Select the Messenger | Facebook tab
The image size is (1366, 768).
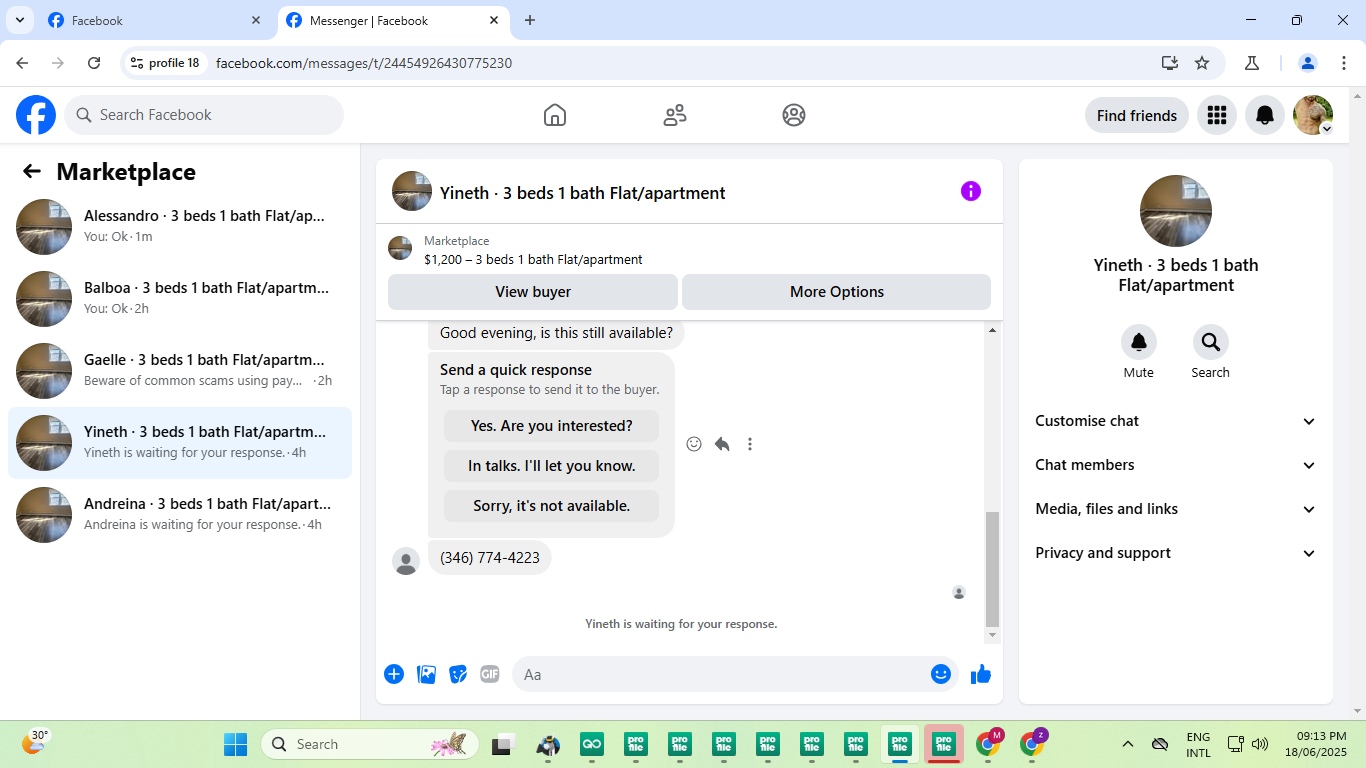tap(393, 20)
